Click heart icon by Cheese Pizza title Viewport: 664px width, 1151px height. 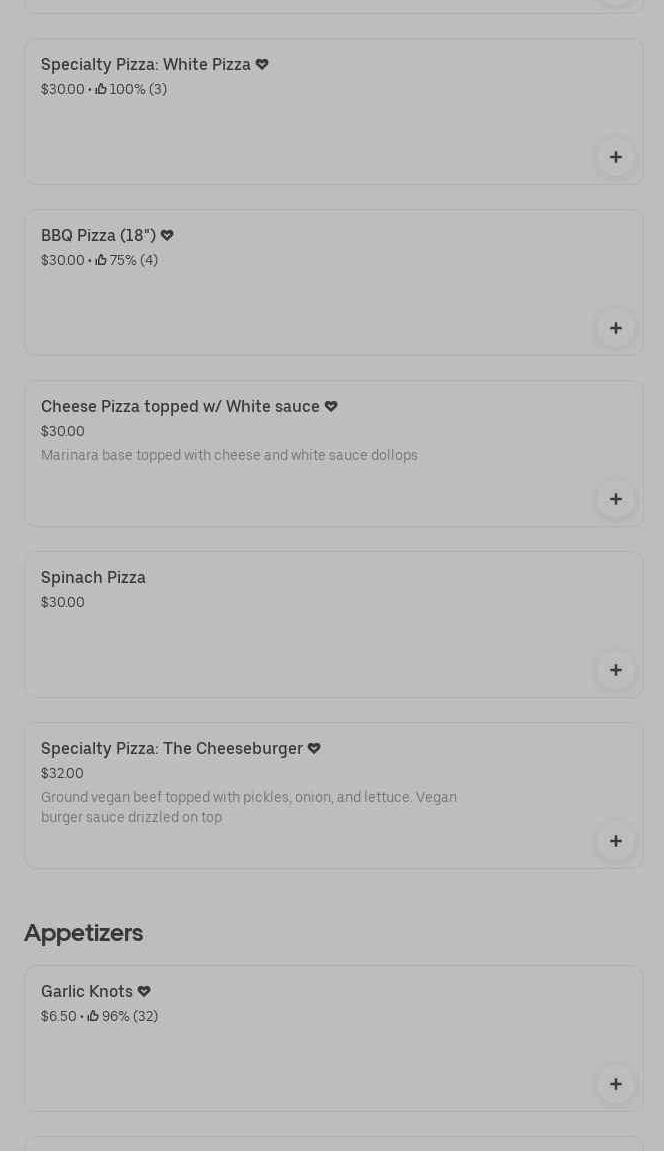pos(331,407)
